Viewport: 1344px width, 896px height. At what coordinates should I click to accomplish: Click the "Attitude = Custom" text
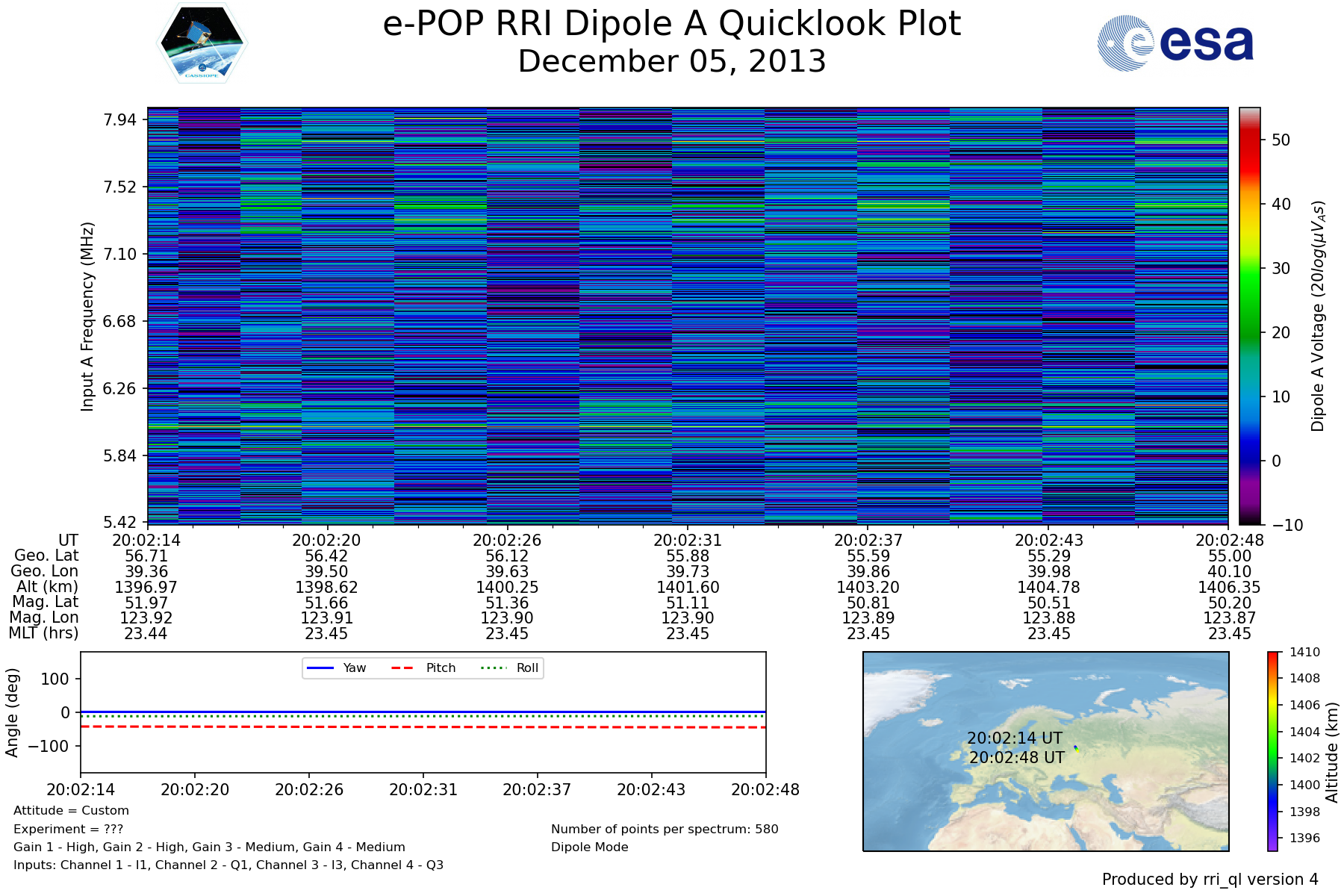pyautogui.click(x=71, y=810)
